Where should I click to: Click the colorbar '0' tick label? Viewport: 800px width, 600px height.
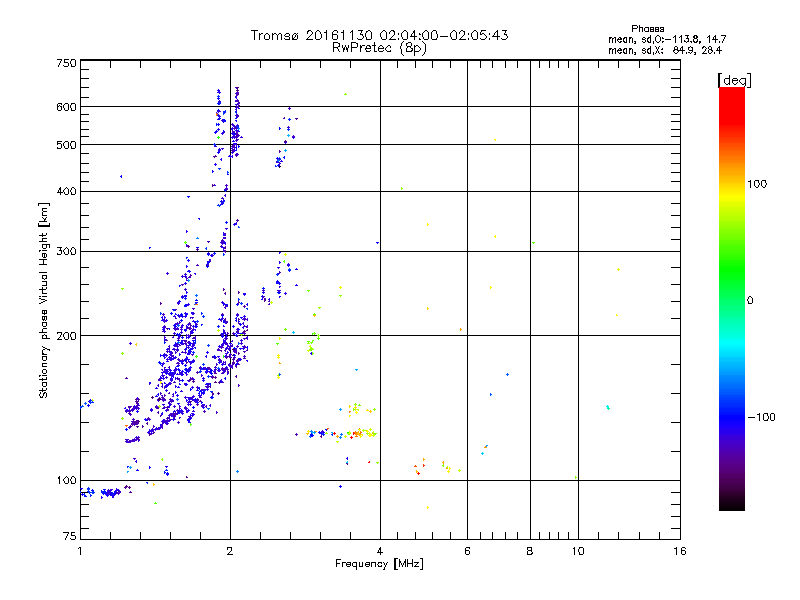750,300
